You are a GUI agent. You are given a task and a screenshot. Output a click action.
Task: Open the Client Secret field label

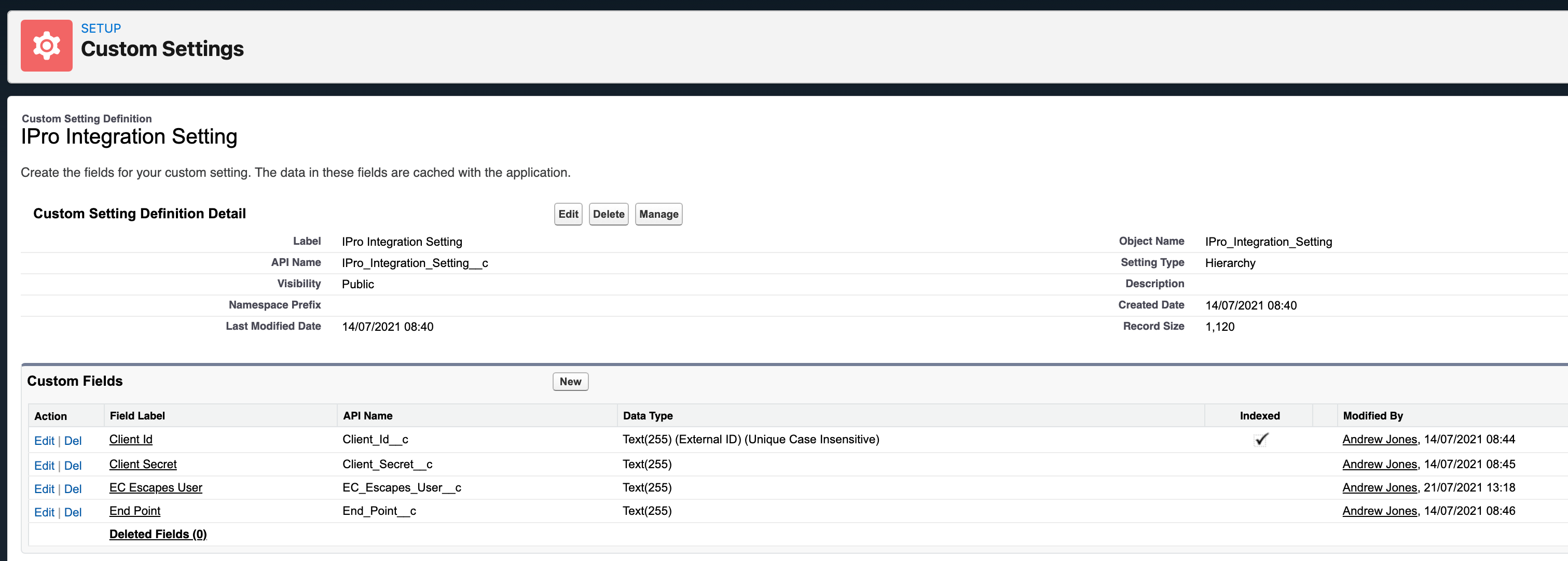[143, 464]
